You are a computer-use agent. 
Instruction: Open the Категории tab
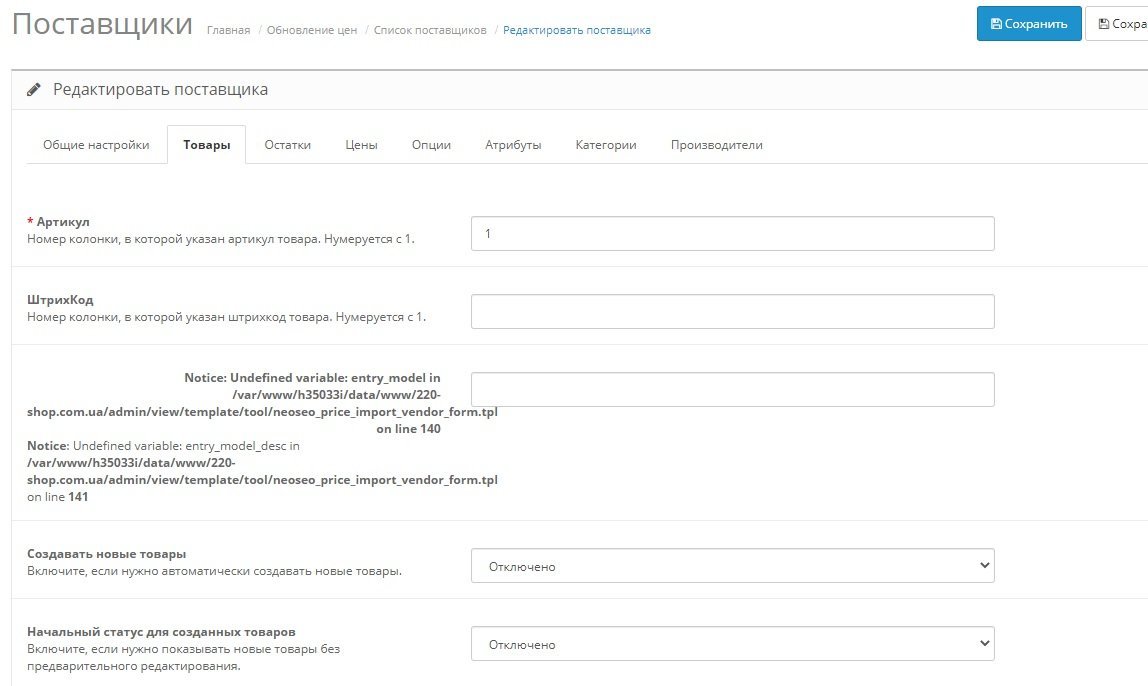pyautogui.click(x=606, y=145)
